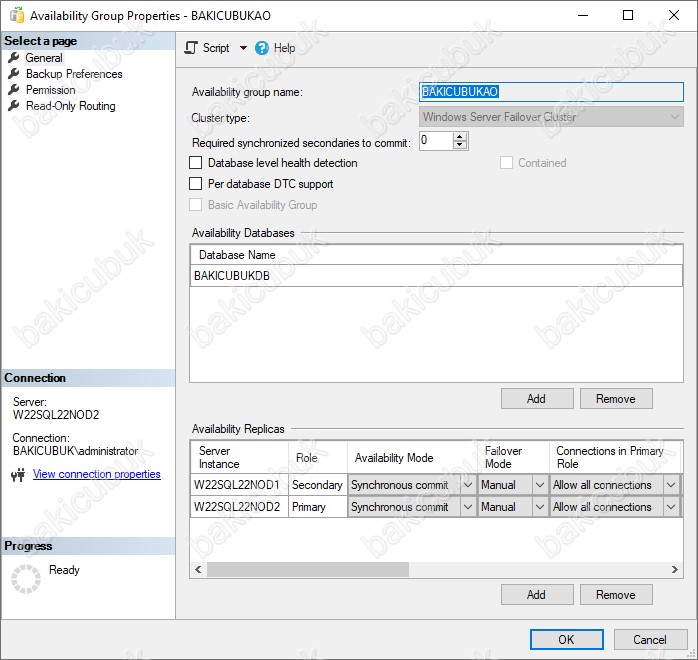698x660 pixels.
Task: Click the wrench icon beside General
Action: point(14,58)
